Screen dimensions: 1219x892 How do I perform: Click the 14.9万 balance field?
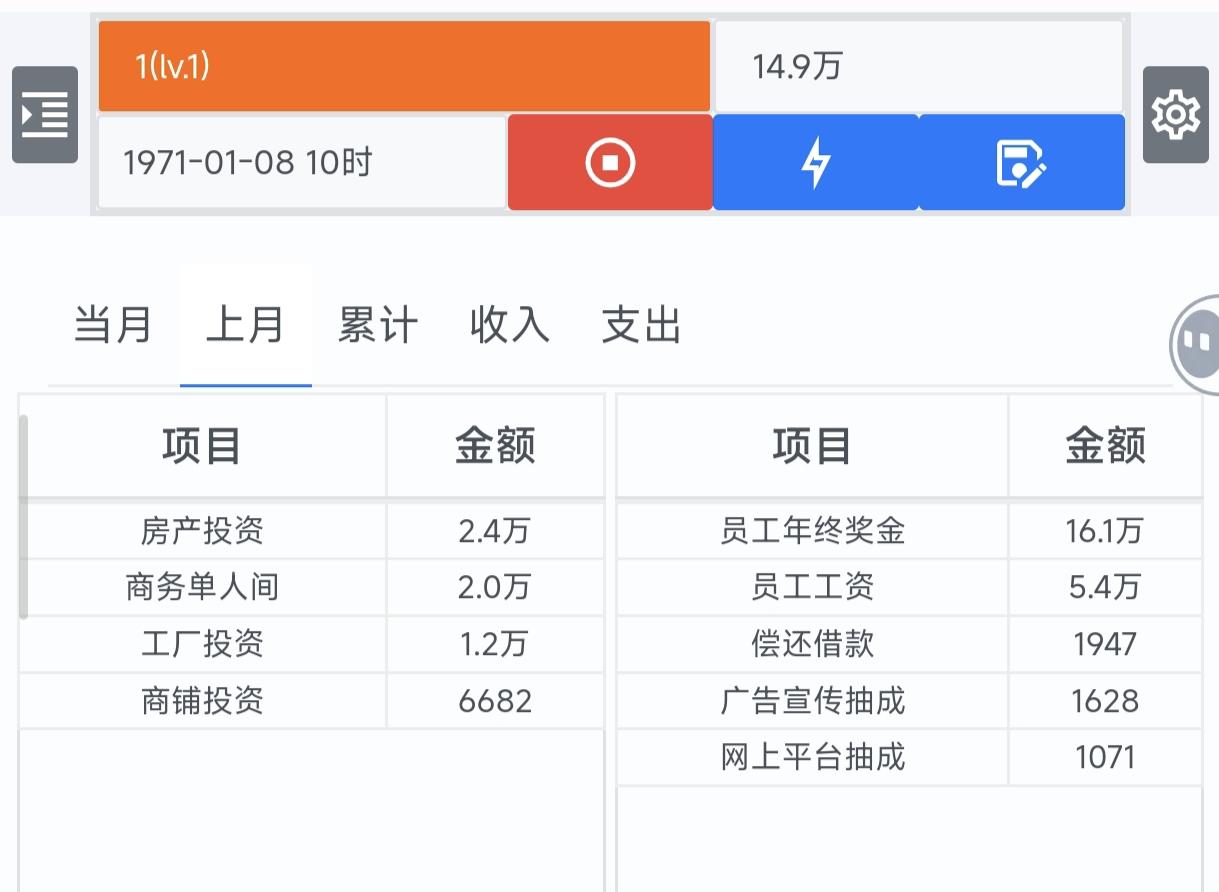point(918,67)
